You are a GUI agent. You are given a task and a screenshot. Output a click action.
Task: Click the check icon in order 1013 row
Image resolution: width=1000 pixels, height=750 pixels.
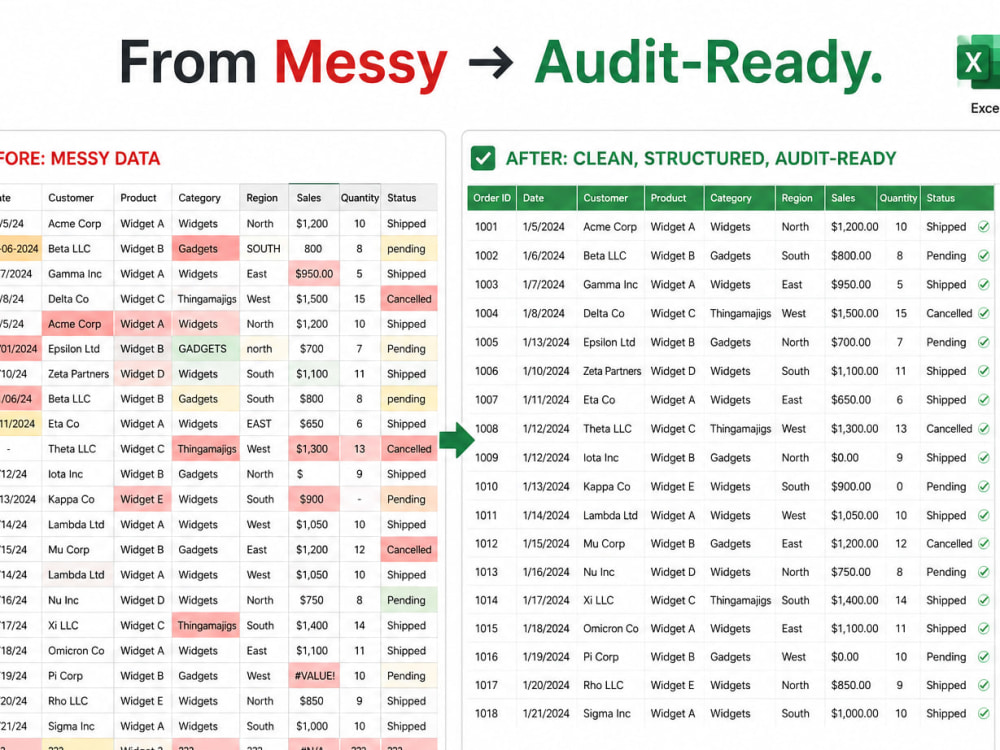coord(983,572)
